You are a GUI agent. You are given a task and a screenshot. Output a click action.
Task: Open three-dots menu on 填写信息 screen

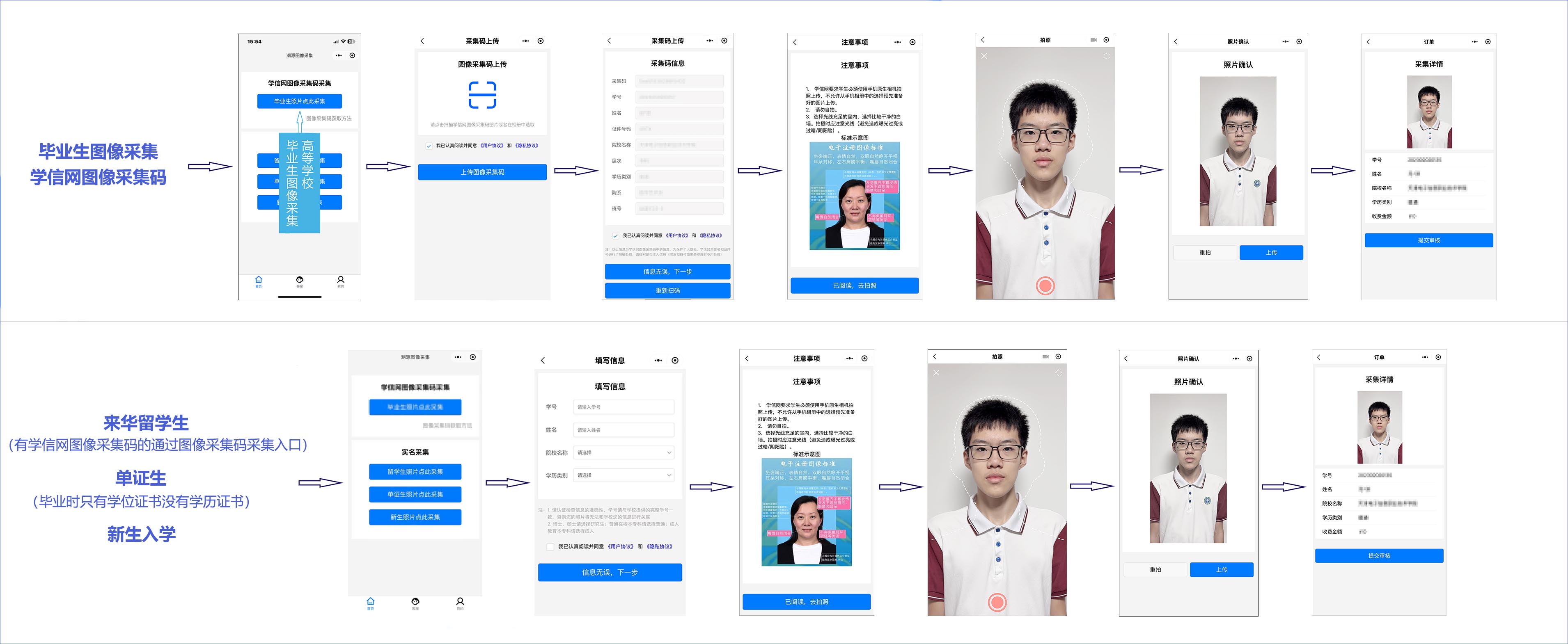coord(658,361)
